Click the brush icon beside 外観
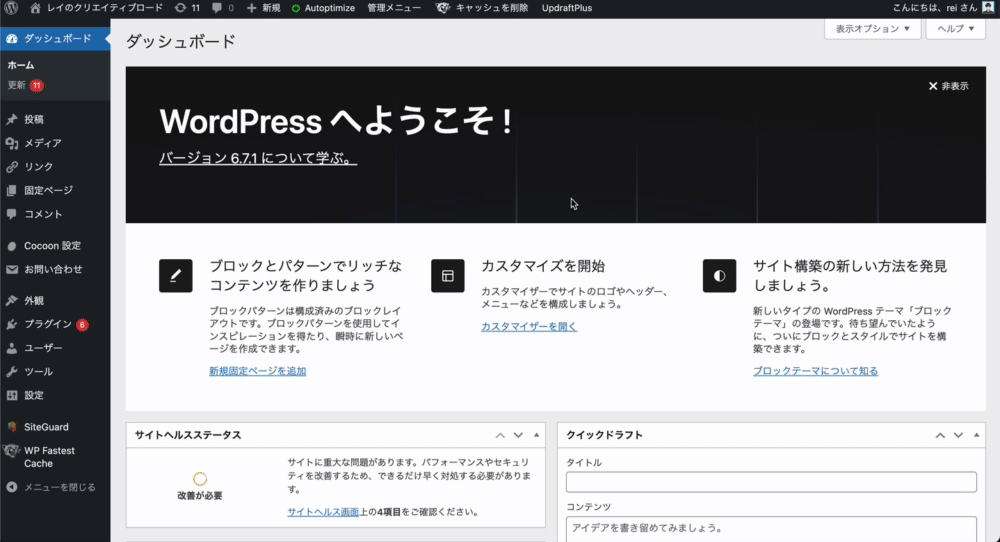1000x542 pixels. click(12, 300)
